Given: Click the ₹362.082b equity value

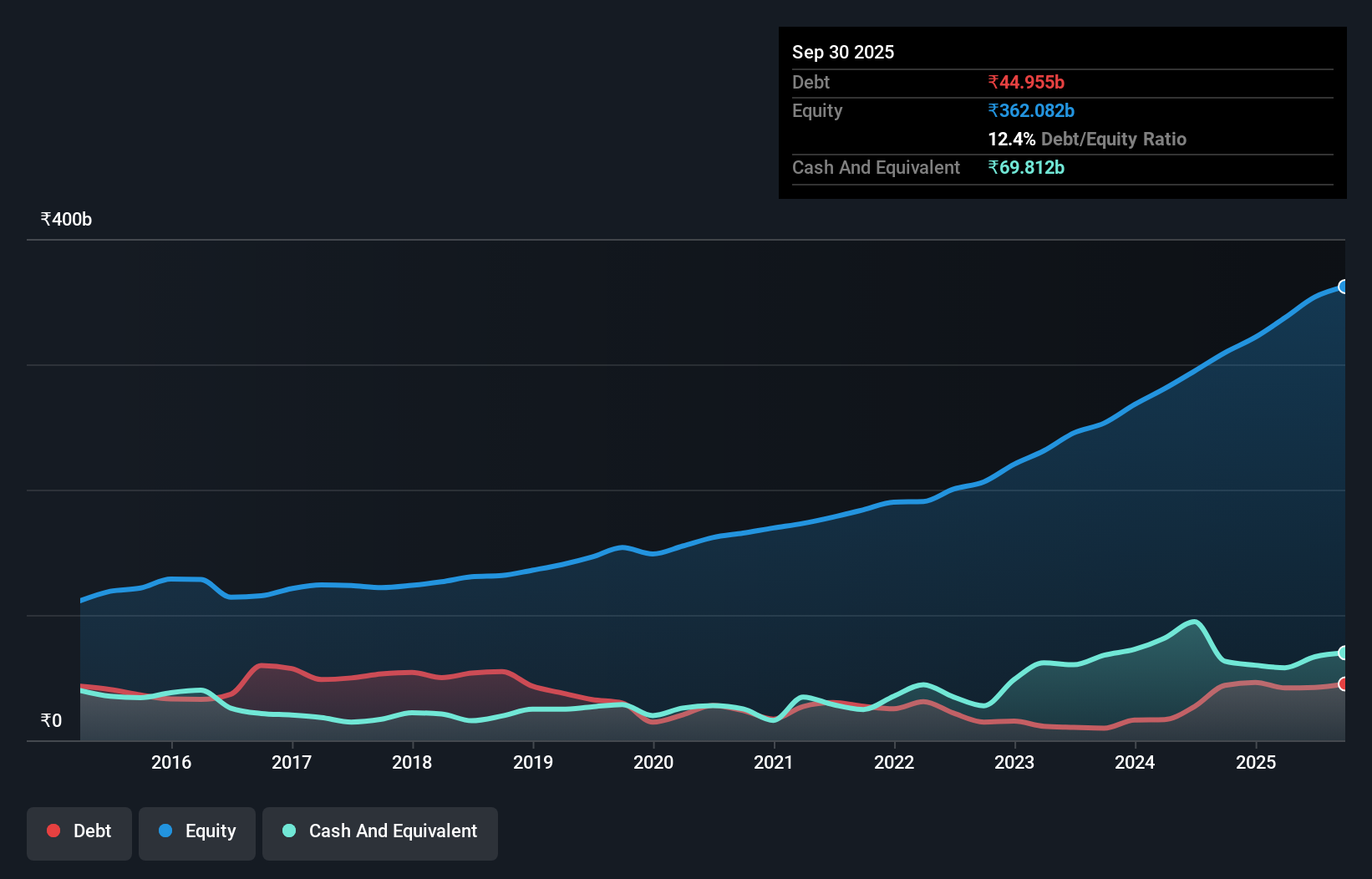Looking at the screenshot, I should tap(1031, 110).
